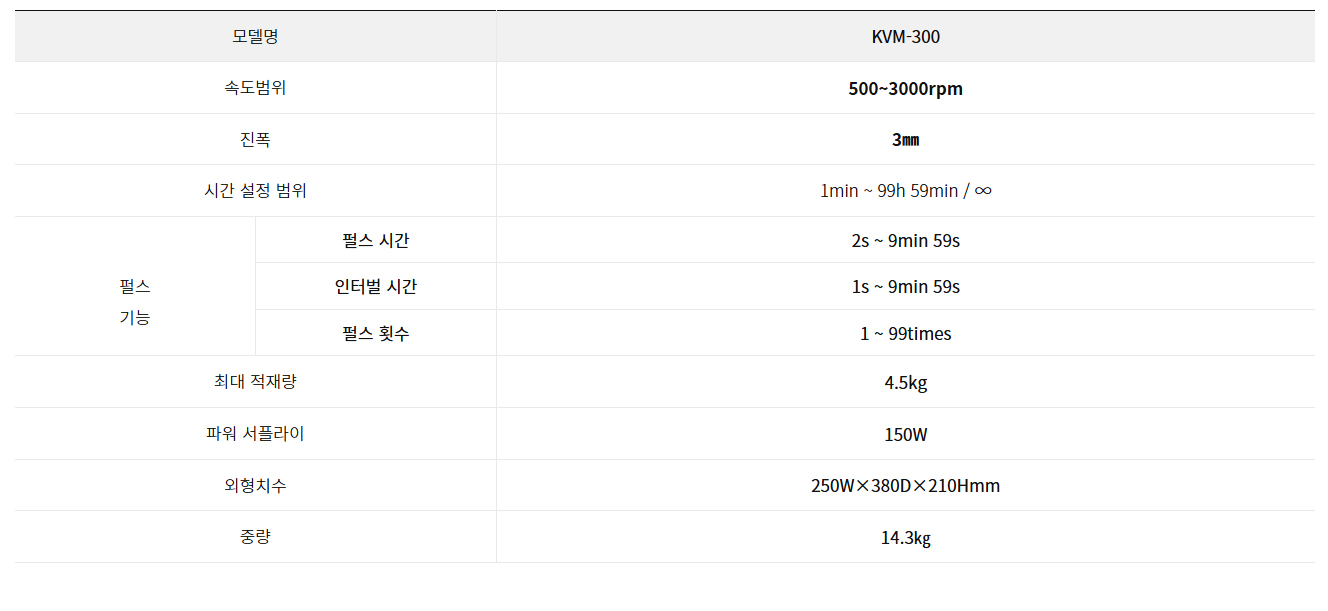Select the 2s ~ 9min 59s value

[x=905, y=241]
